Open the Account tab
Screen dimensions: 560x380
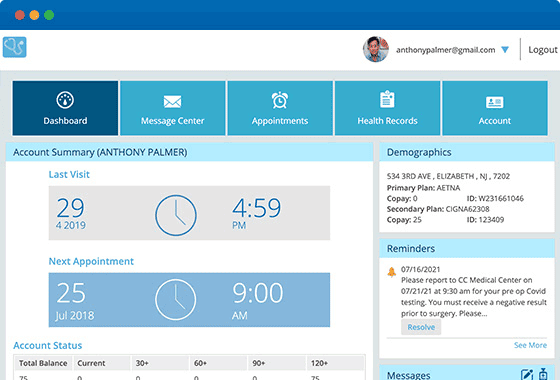click(x=495, y=108)
